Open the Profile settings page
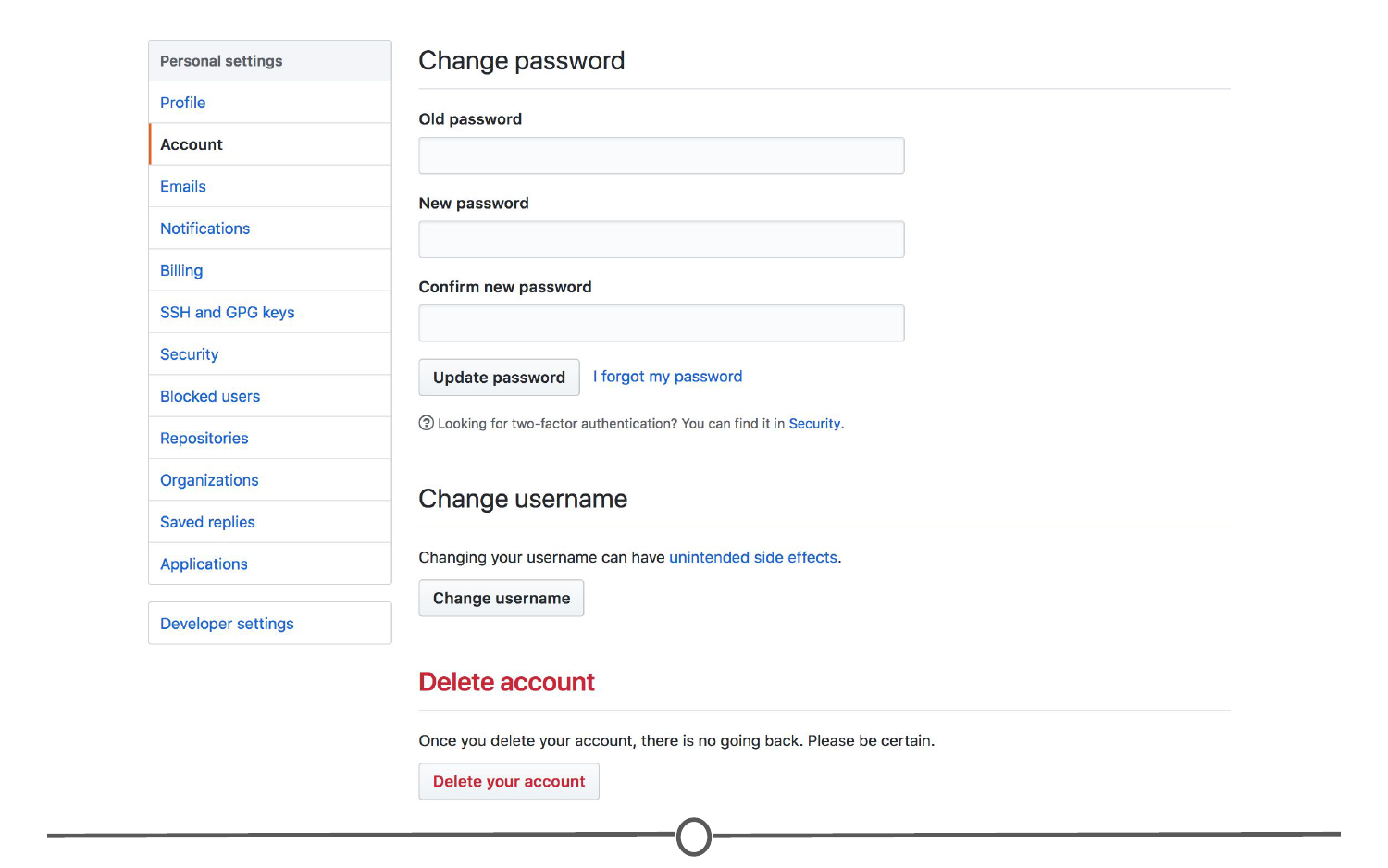This screenshot has height=868, width=1388. (183, 103)
